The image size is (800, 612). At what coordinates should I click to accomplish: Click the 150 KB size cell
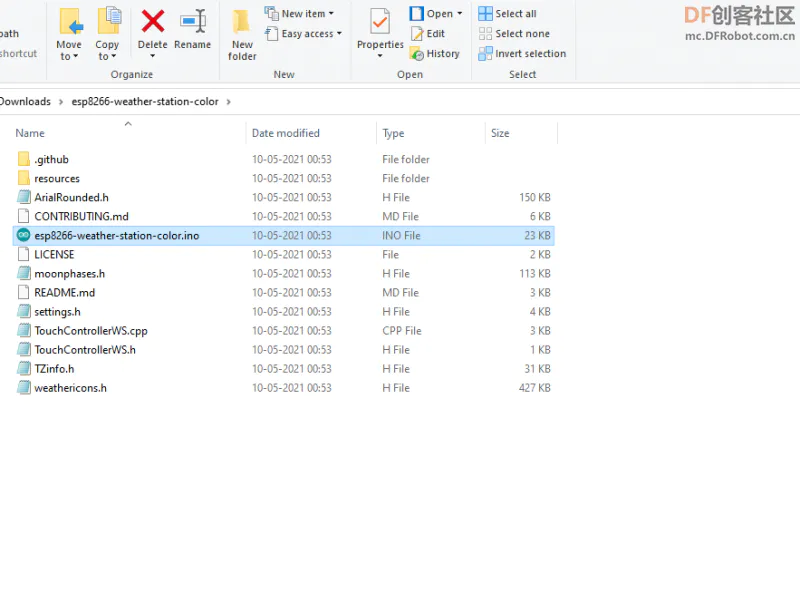535,197
